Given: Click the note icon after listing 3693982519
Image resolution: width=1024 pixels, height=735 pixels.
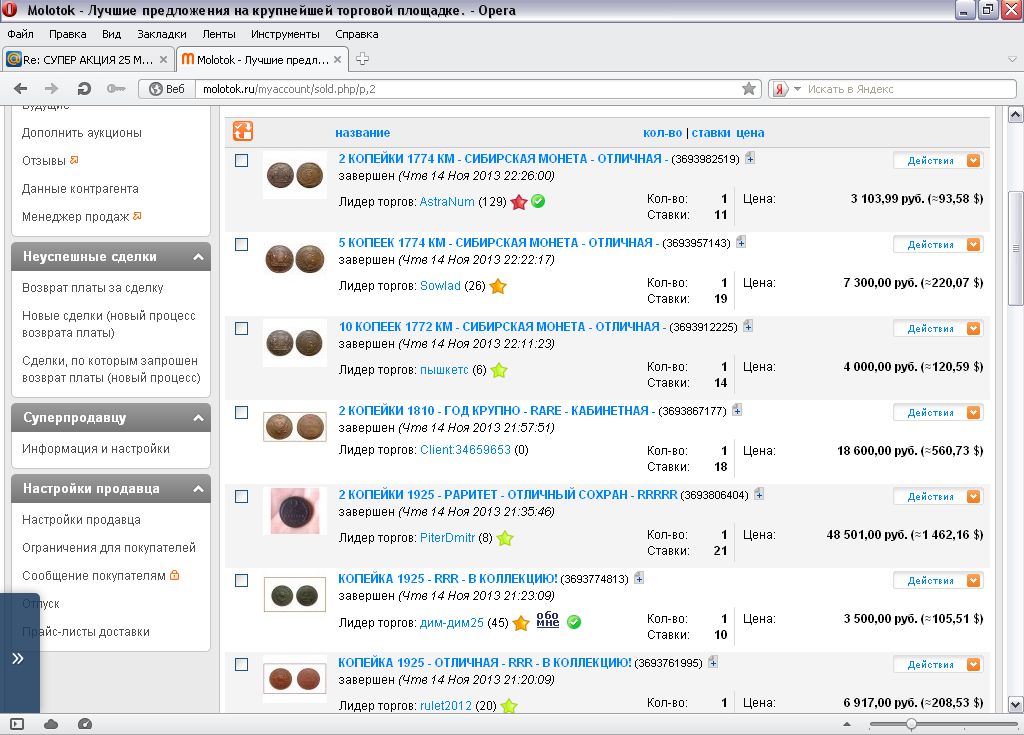Looking at the screenshot, I should [x=750, y=158].
